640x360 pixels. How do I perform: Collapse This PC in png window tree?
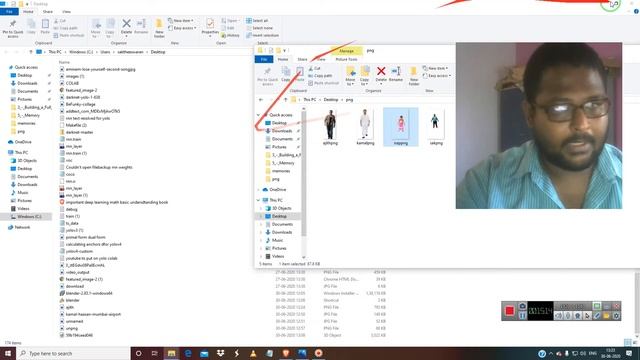pos(258,200)
